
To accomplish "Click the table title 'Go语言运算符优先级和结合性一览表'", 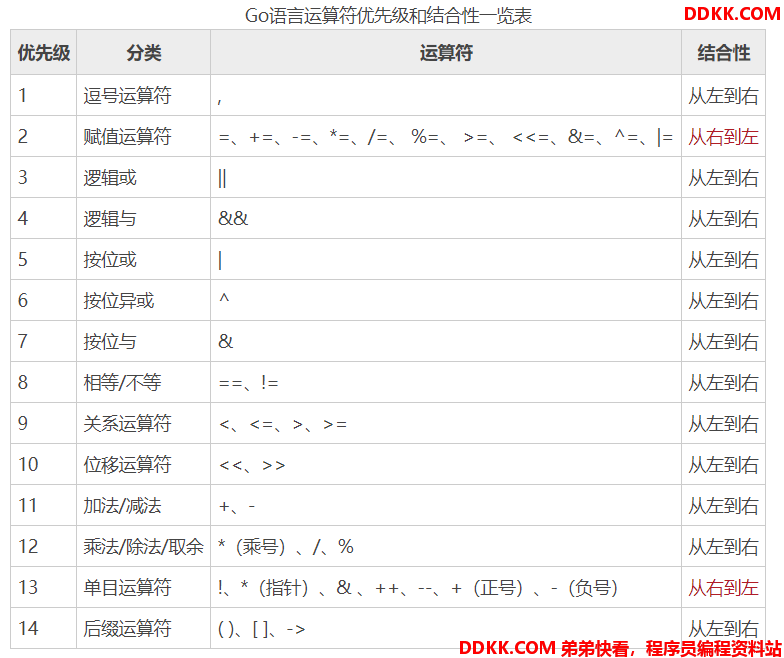I will pos(388,16).
